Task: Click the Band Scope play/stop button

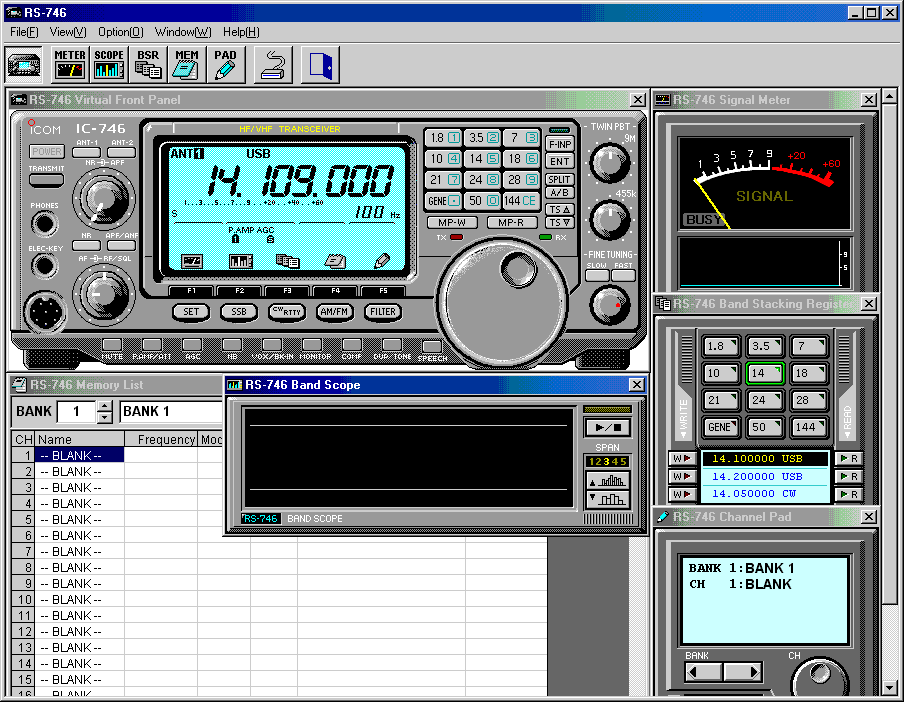Action: coord(608,428)
